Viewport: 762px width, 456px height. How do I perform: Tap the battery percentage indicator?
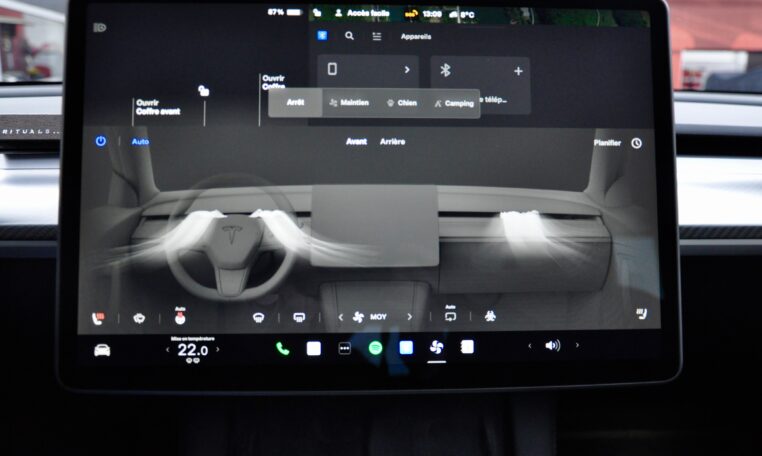(285, 12)
